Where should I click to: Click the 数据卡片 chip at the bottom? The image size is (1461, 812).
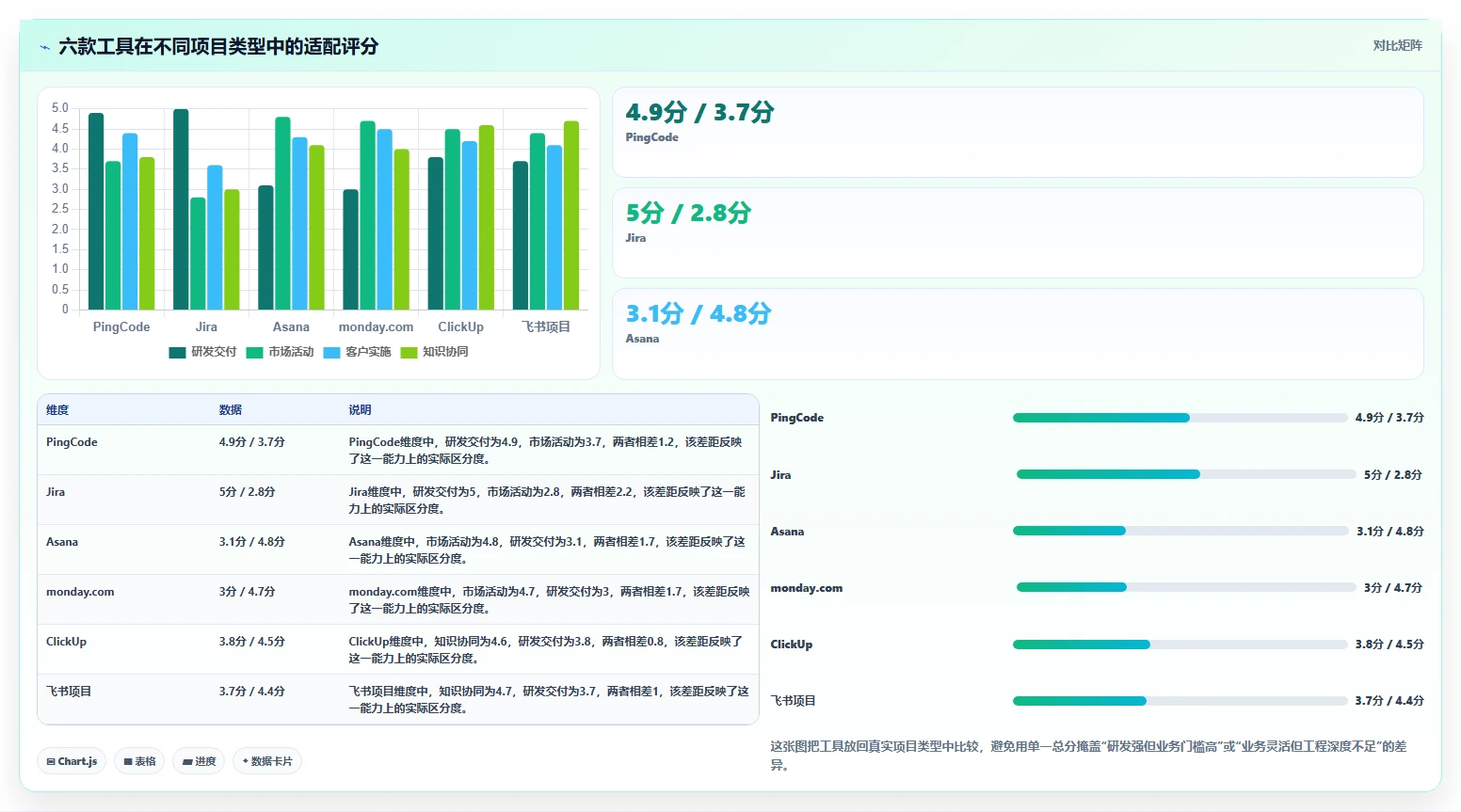coord(267,761)
